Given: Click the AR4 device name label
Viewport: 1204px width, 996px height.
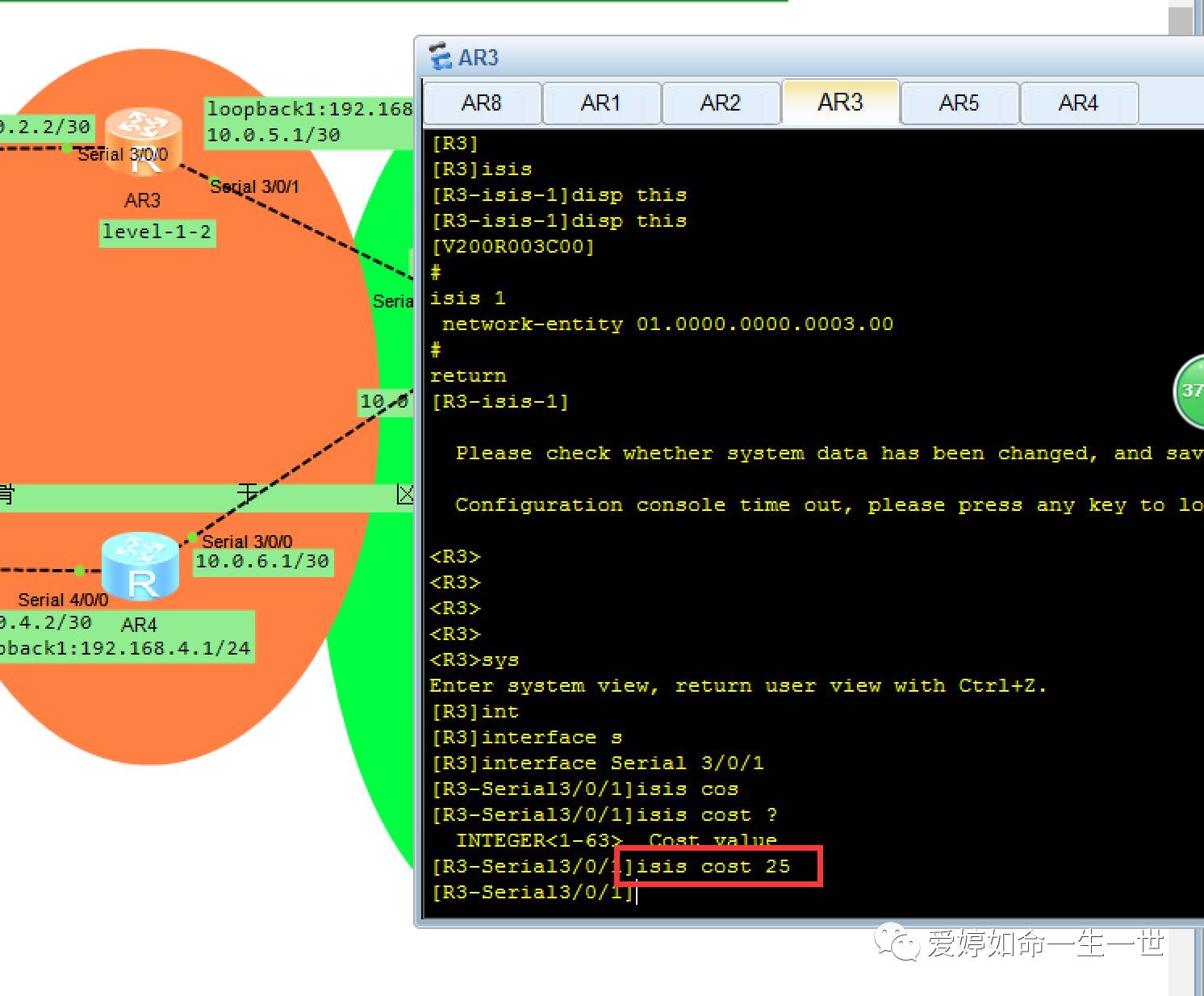Looking at the screenshot, I should pyautogui.click(x=139, y=625).
